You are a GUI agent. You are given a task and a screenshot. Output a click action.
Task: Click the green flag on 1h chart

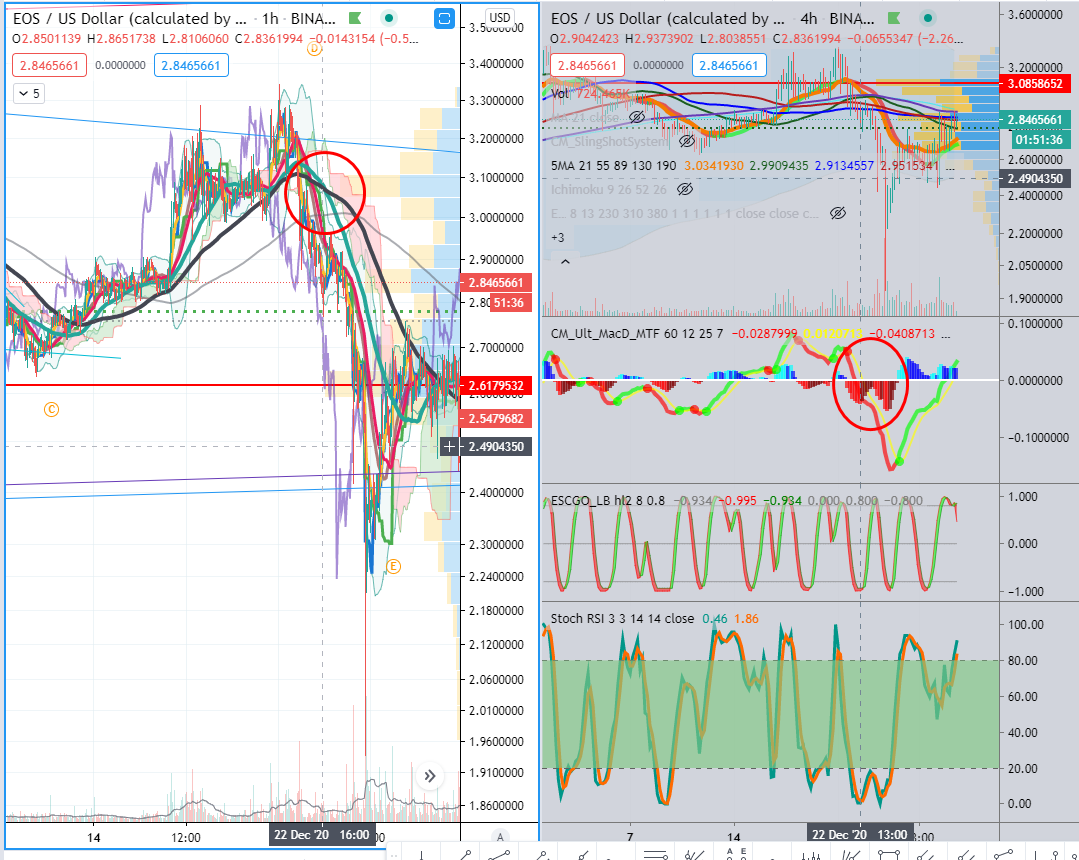click(355, 18)
